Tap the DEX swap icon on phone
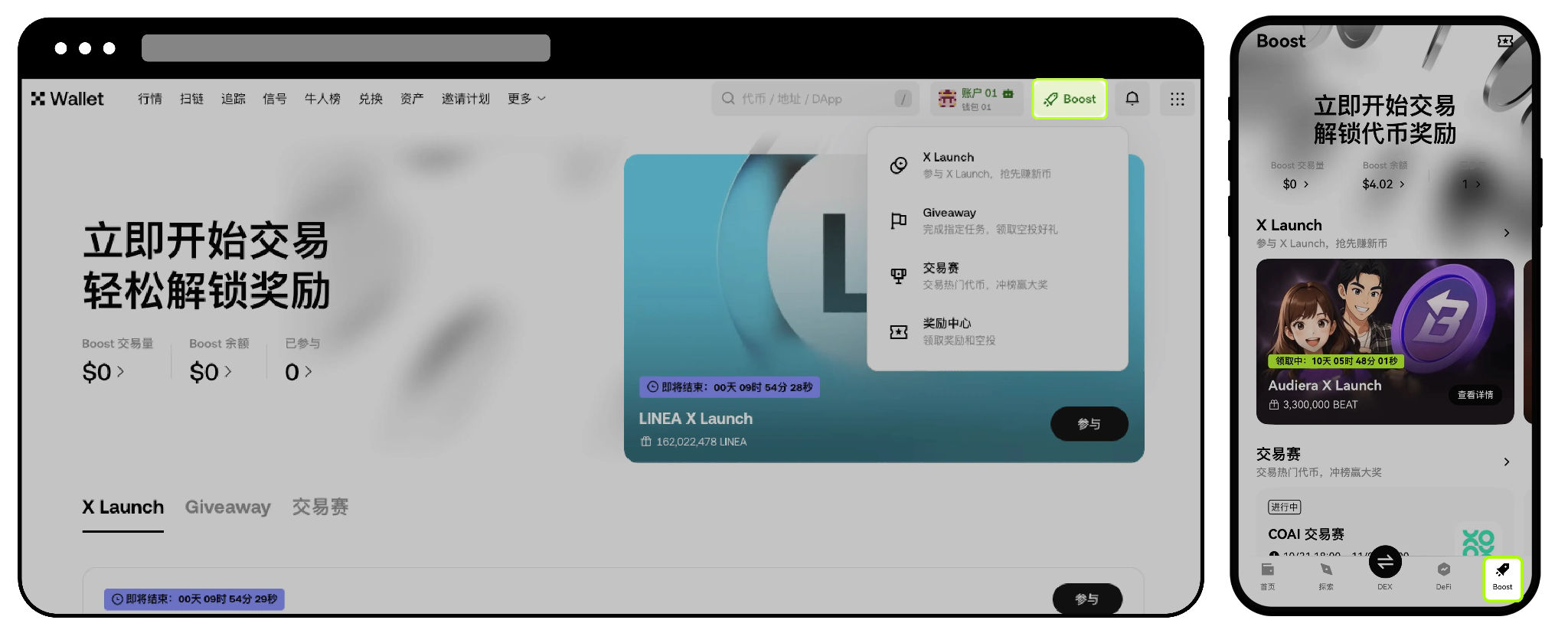 click(x=1385, y=563)
